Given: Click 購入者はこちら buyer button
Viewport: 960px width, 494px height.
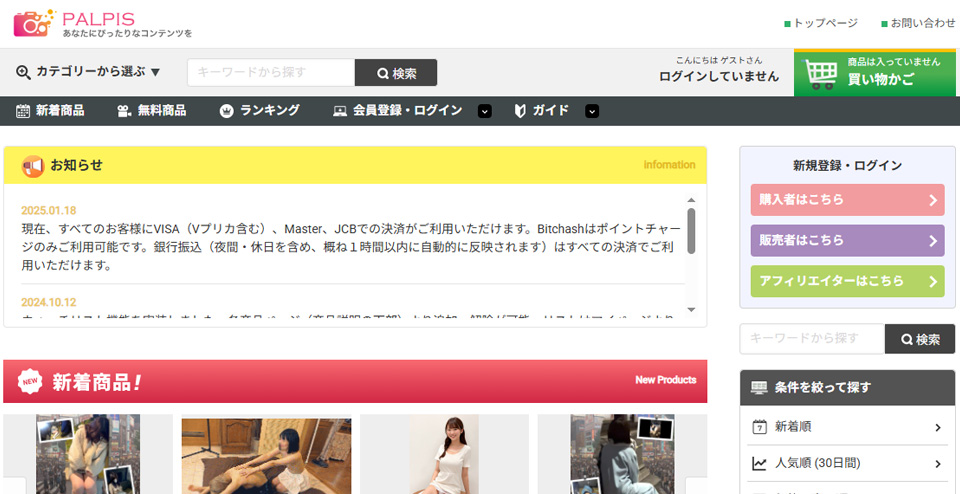Looking at the screenshot, I should (847, 200).
